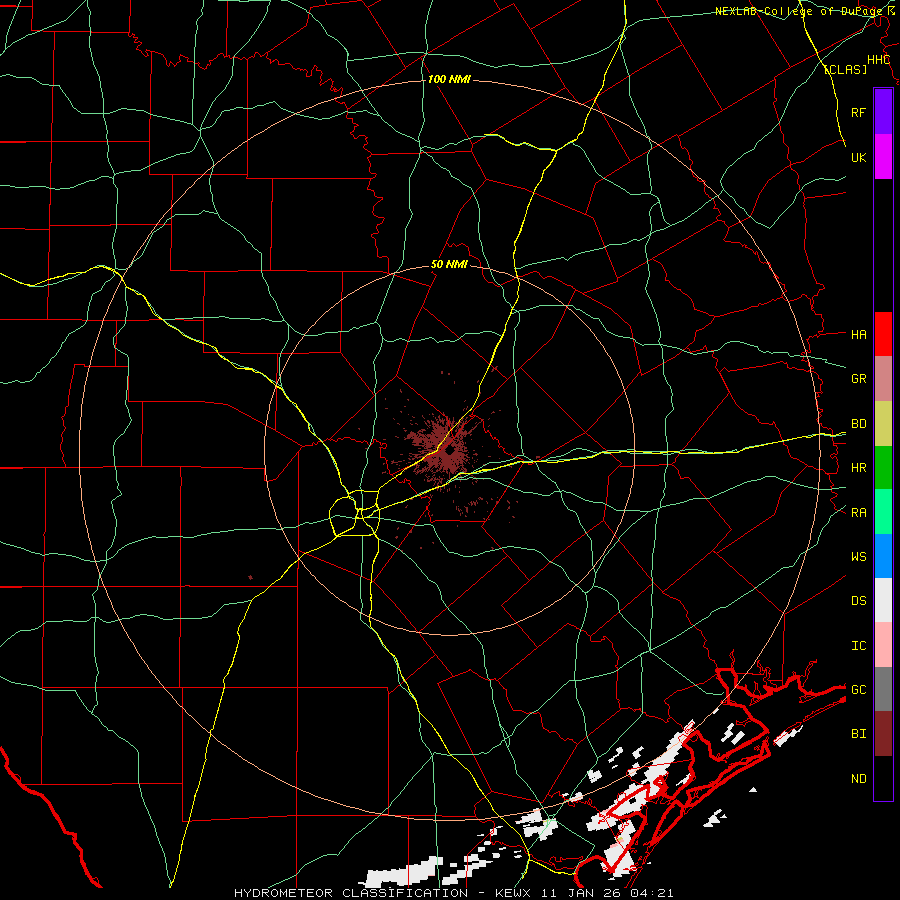Click the HHC product label
The width and height of the screenshot is (900, 900).
click(878, 60)
